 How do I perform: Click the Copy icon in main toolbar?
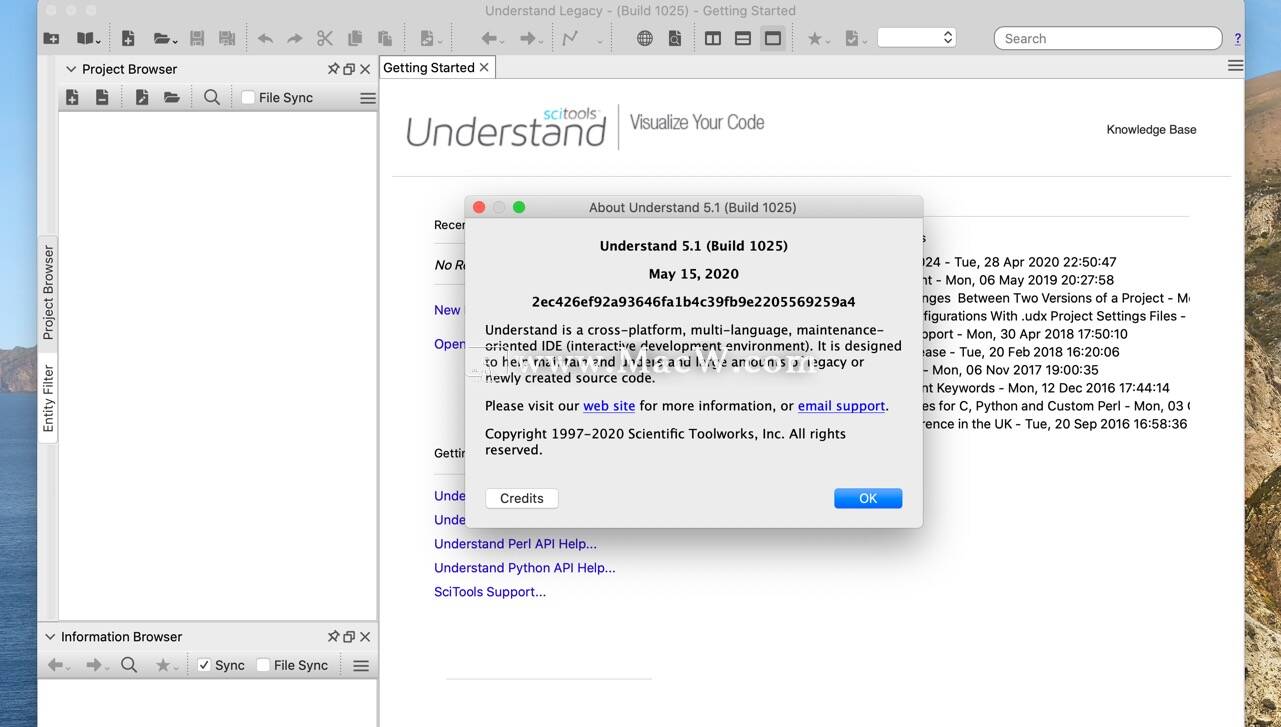(x=355, y=38)
